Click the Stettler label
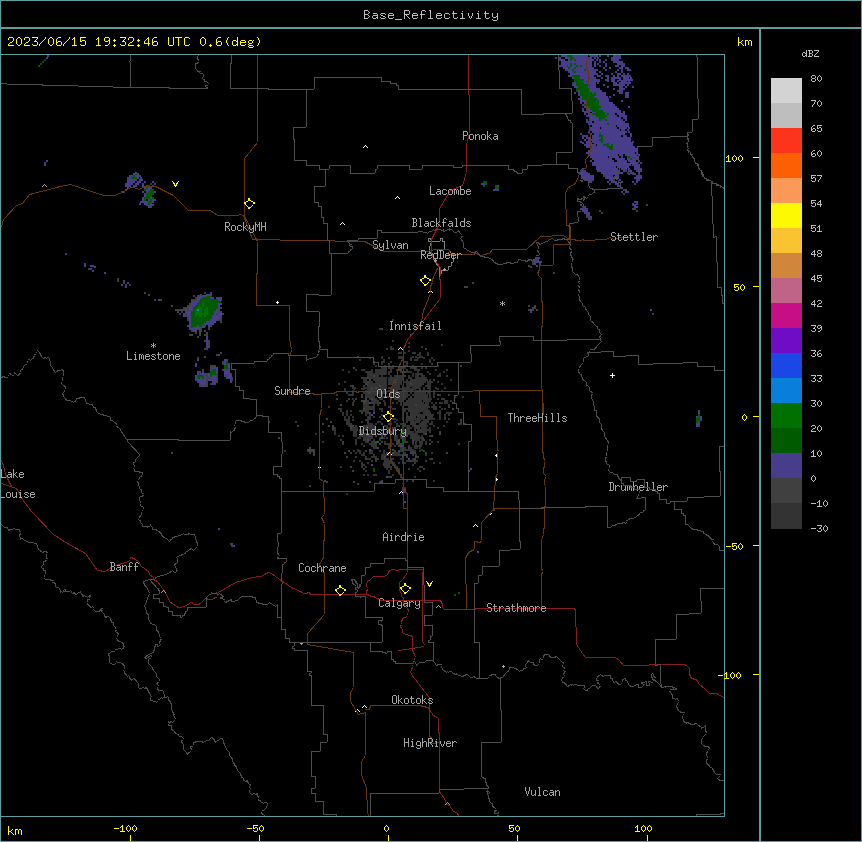The image size is (862, 842). [x=634, y=237]
